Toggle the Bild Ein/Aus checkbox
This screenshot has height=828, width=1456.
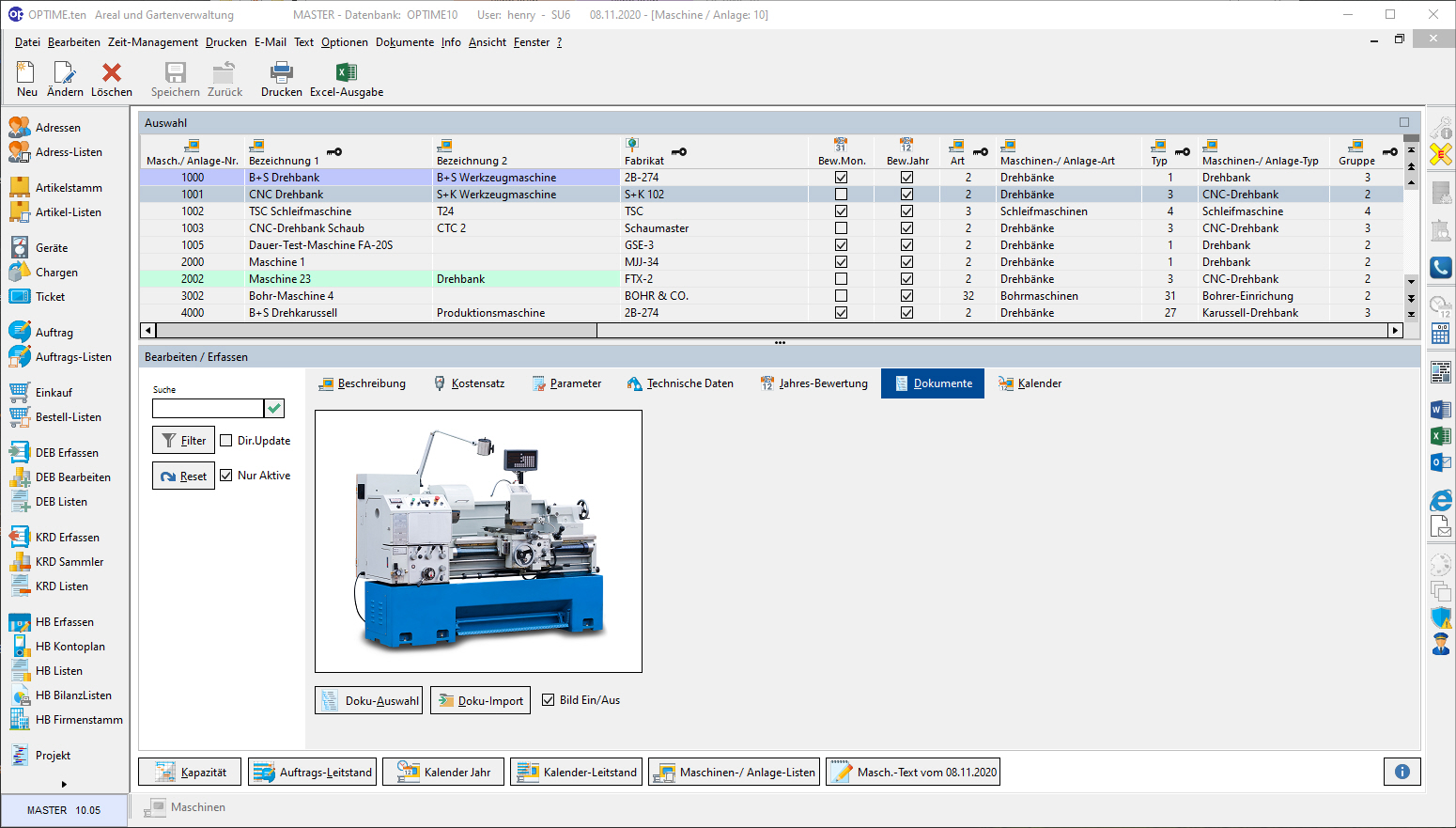(549, 700)
